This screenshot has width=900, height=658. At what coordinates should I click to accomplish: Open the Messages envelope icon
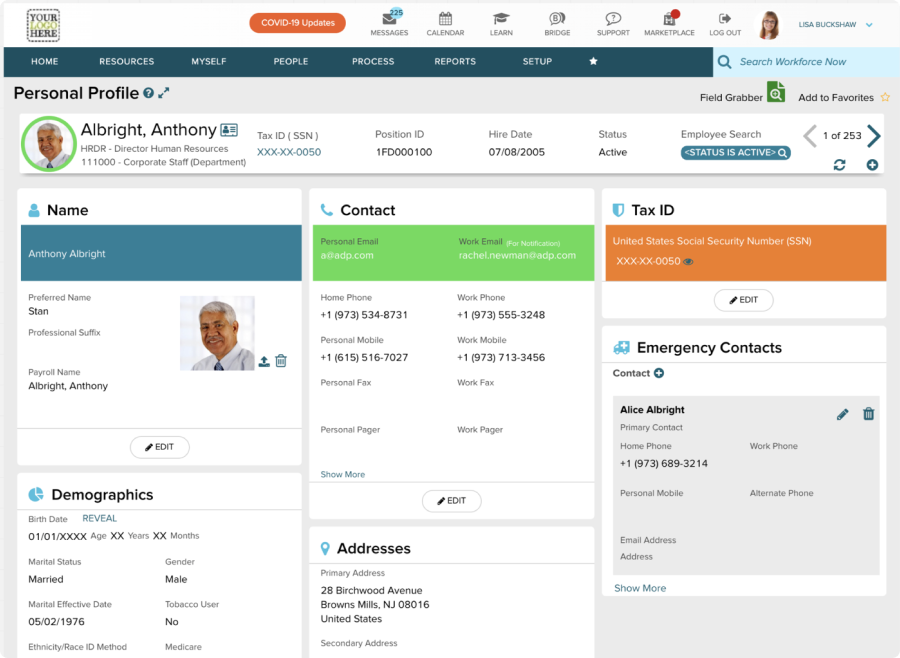(389, 19)
